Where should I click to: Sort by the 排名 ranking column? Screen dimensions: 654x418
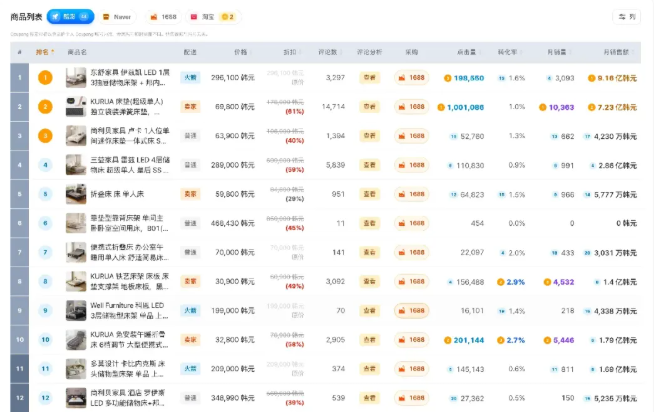(x=45, y=52)
